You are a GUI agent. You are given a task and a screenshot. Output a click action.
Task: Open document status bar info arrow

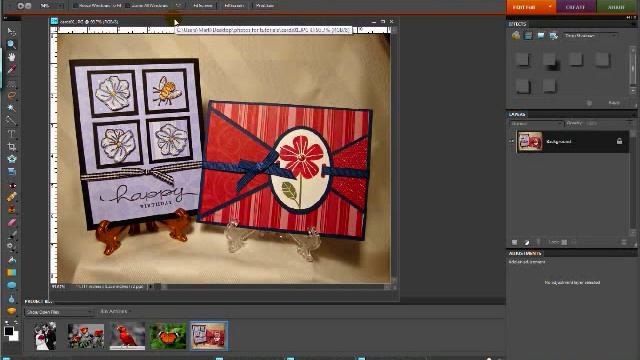(x=151, y=287)
